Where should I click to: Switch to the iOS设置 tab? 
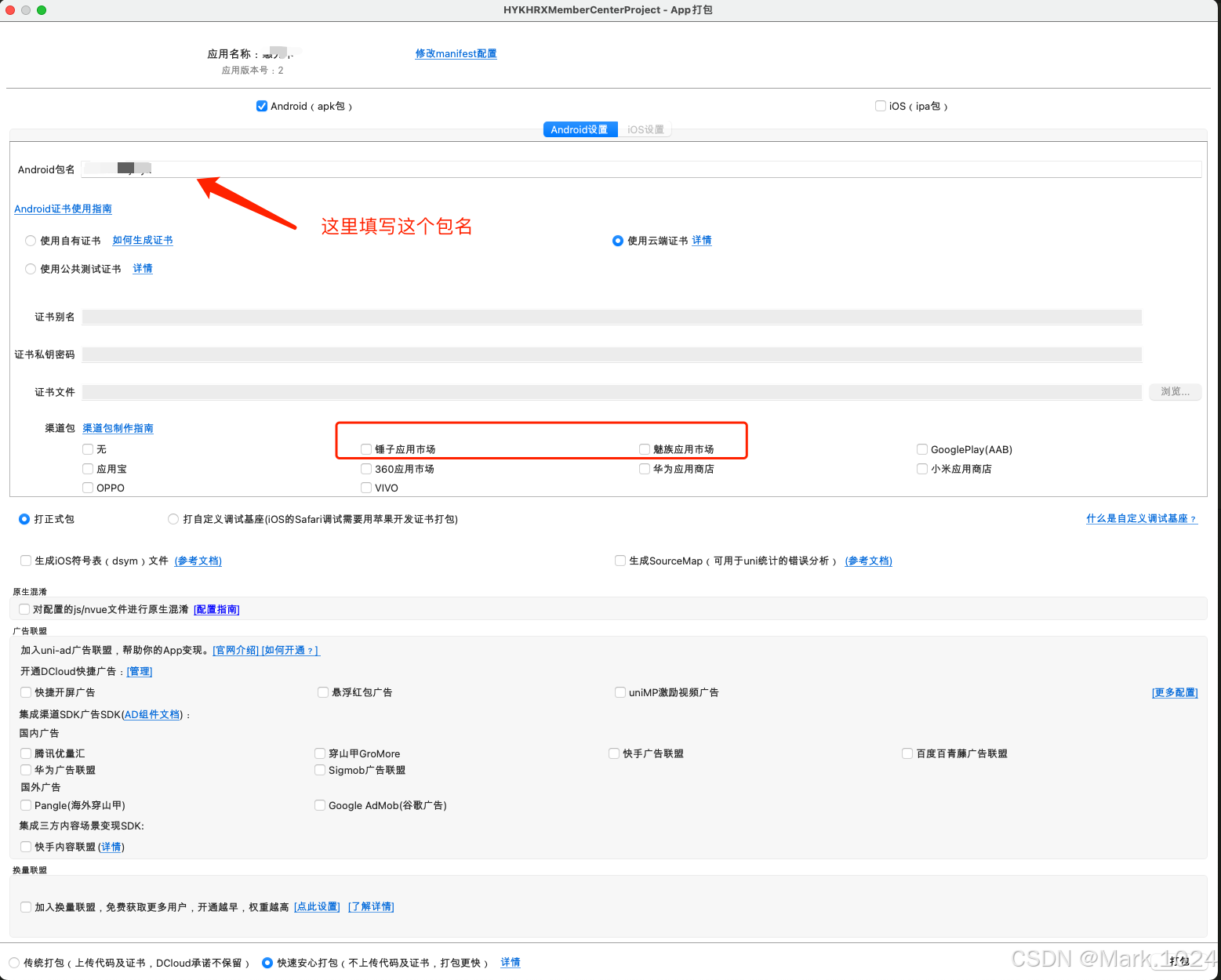[645, 129]
